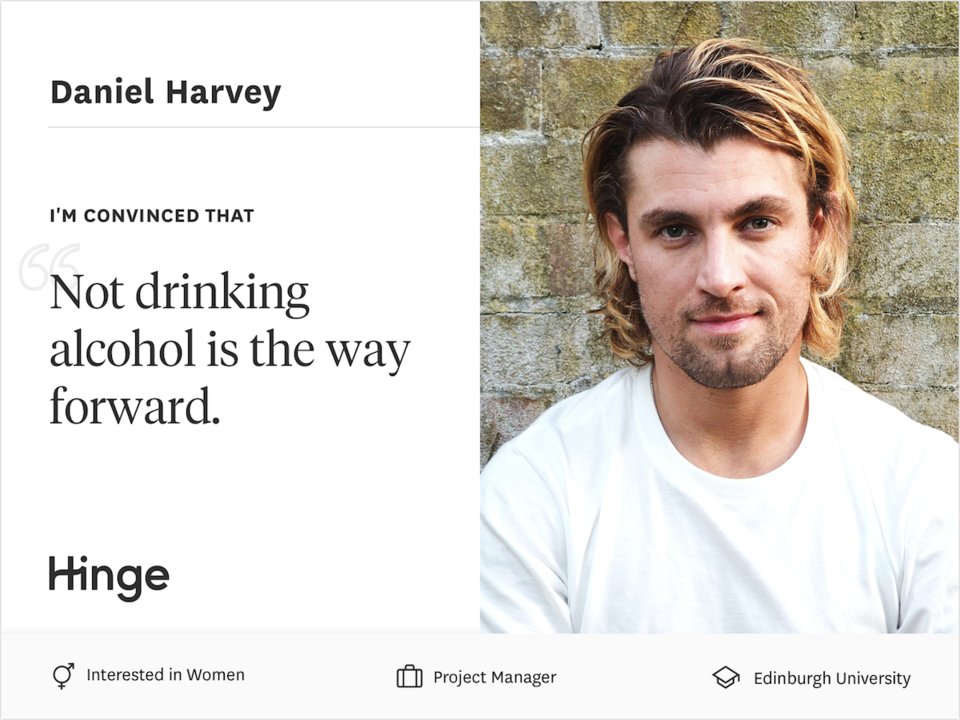Select the Project Manager label
960x720 pixels.
495,677
